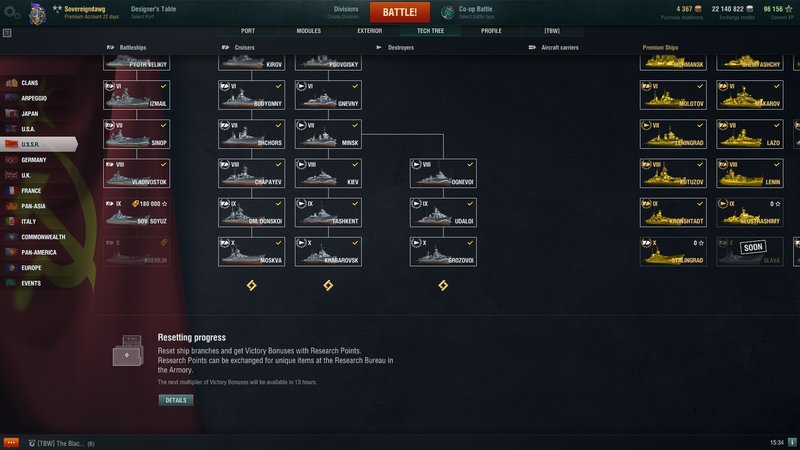Click the reset icon under Moskva branch
This screenshot has width=800, height=450.
point(252,285)
